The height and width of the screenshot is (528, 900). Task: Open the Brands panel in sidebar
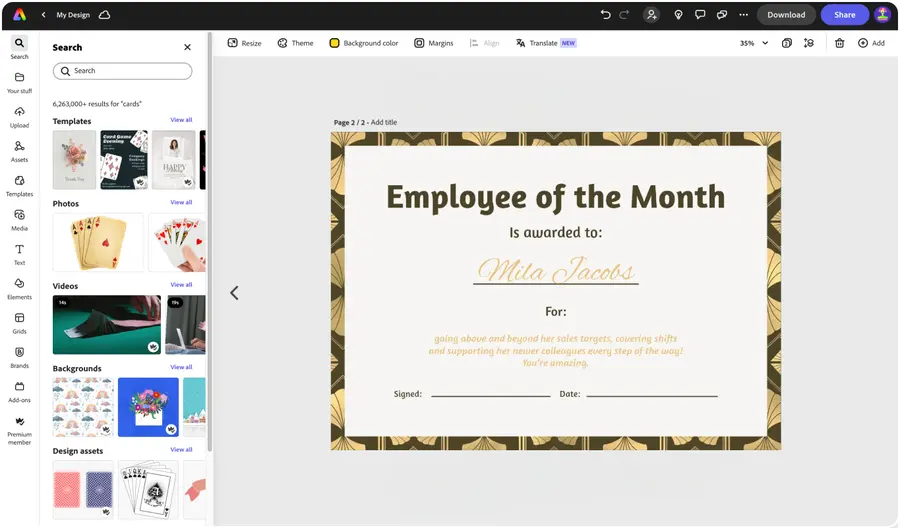pos(20,357)
